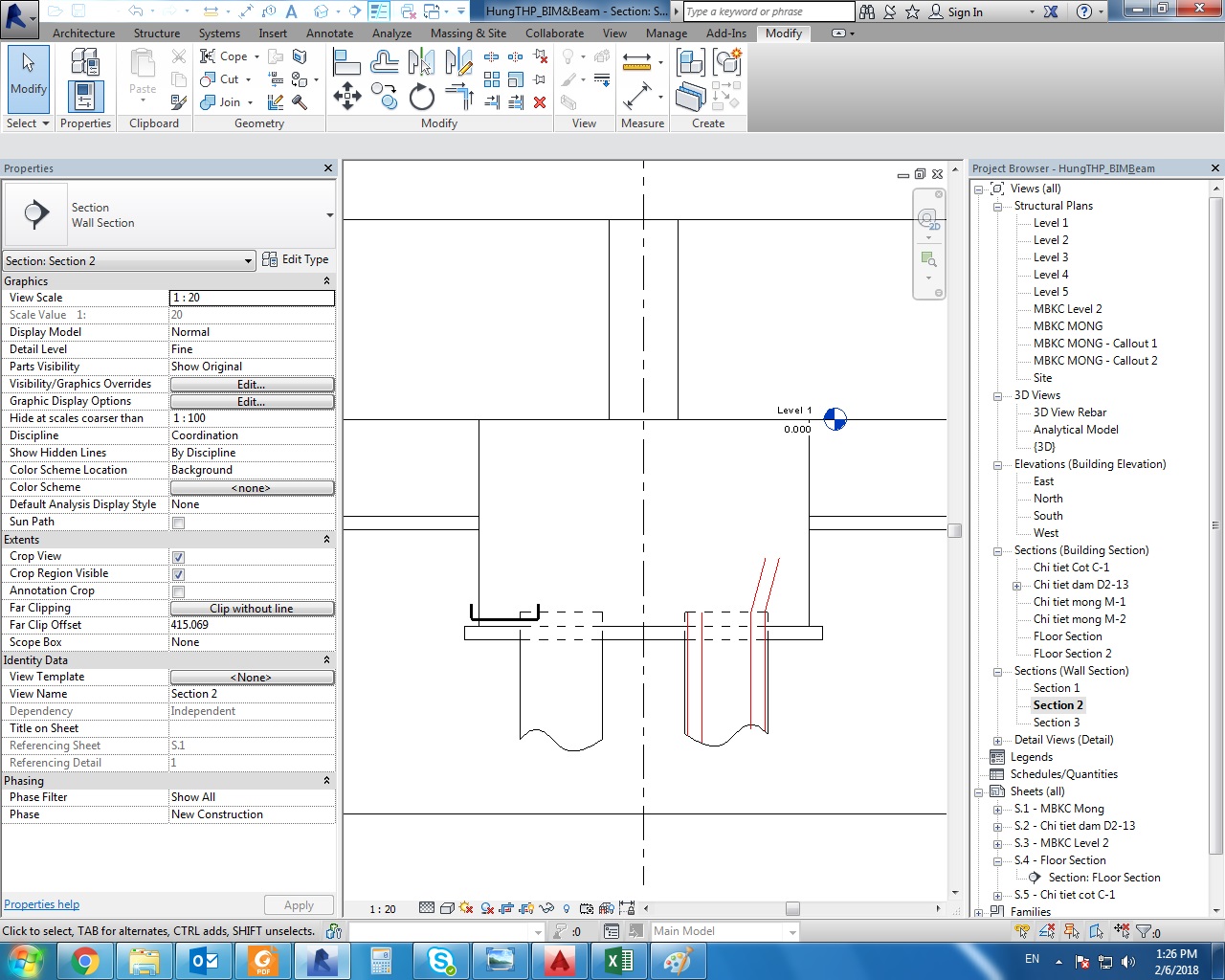Viewport: 1225px width, 980px height.
Task: Open the Properties help link
Action: [42, 904]
